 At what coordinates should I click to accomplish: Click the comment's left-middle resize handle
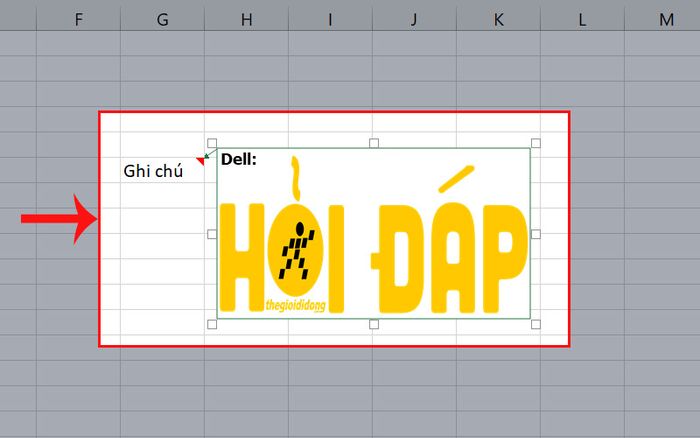point(212,234)
